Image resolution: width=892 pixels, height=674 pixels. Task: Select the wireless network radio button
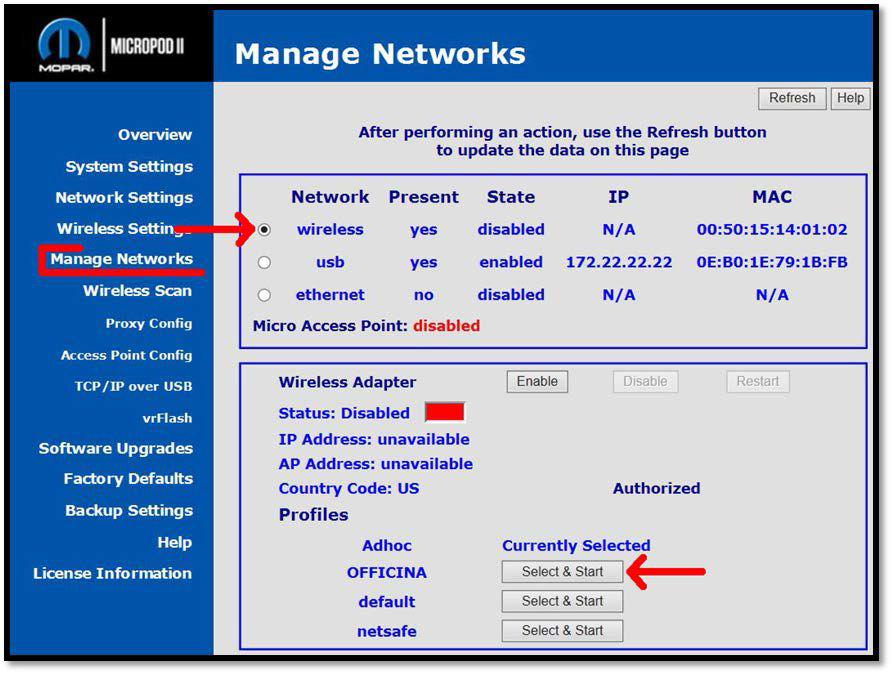pos(264,229)
